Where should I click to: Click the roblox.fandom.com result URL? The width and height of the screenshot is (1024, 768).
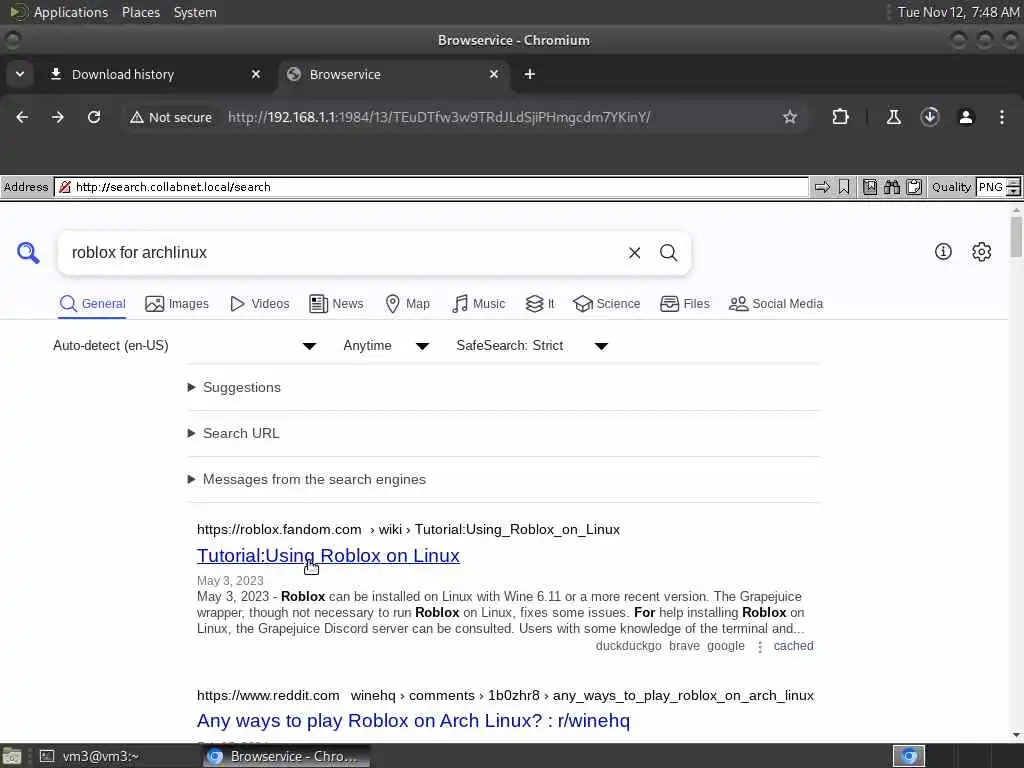(x=408, y=529)
